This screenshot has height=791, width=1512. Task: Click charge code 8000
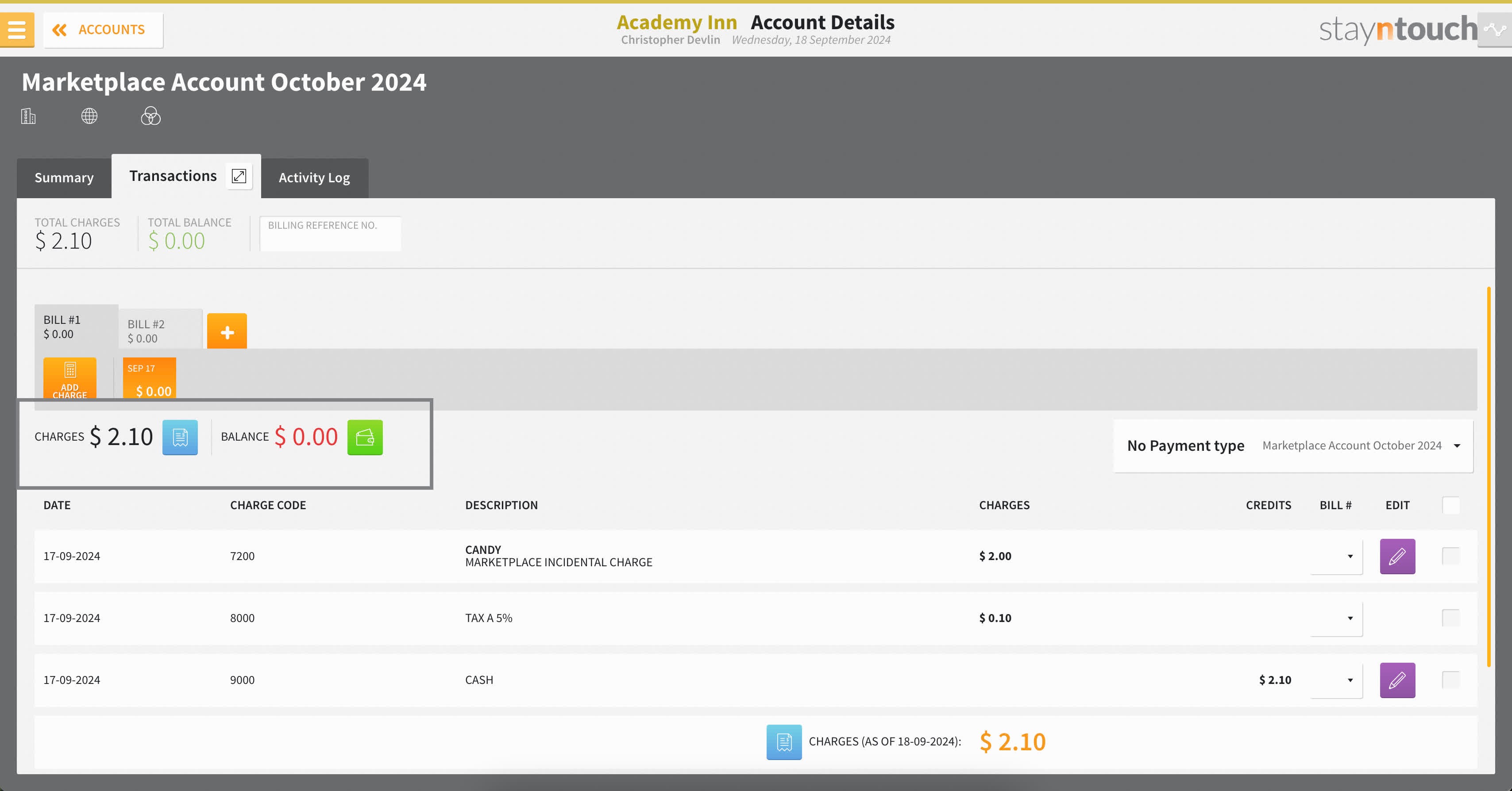coord(243,618)
